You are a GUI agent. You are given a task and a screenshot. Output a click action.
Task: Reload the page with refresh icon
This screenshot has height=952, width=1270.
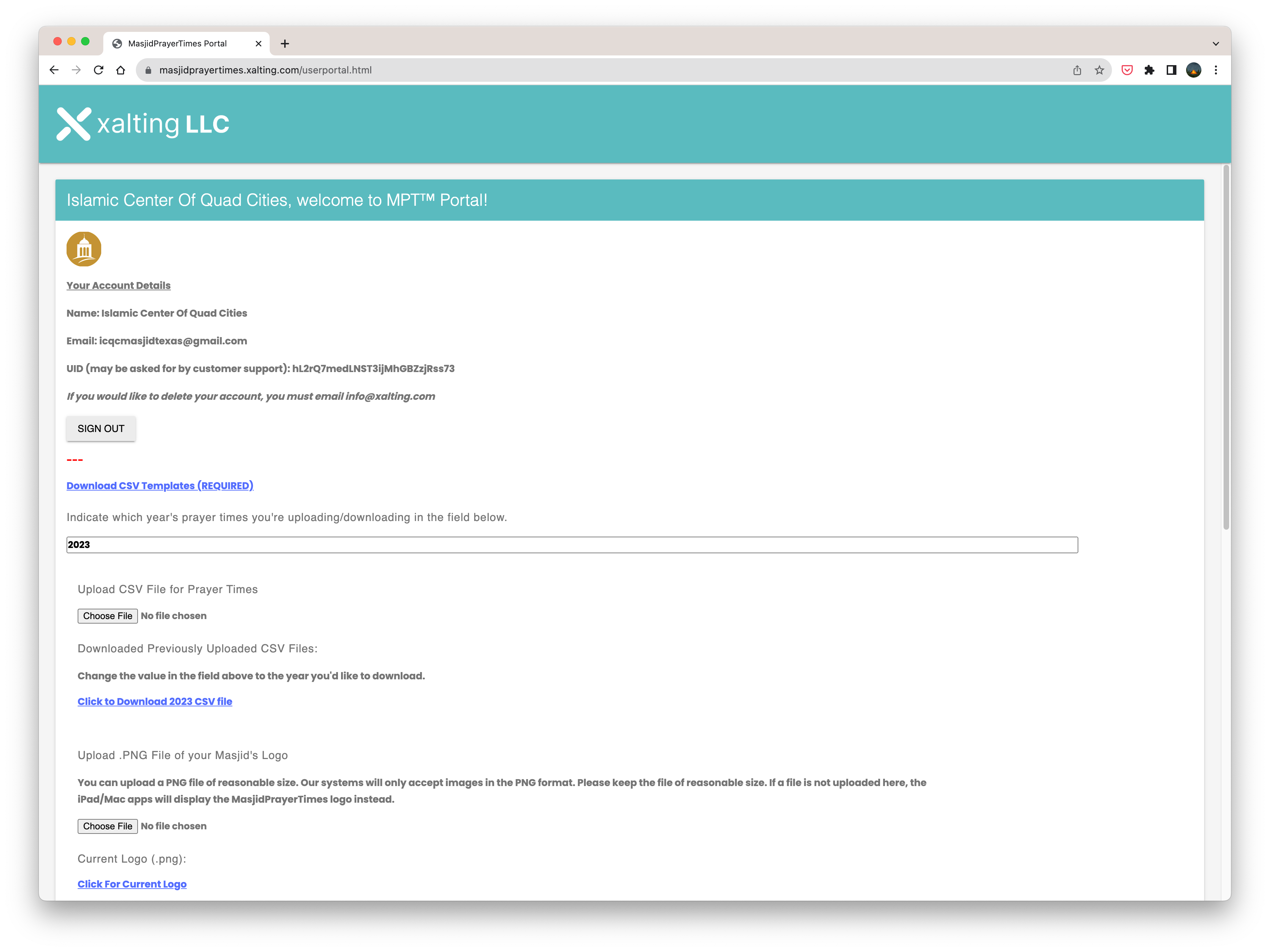pyautogui.click(x=99, y=70)
